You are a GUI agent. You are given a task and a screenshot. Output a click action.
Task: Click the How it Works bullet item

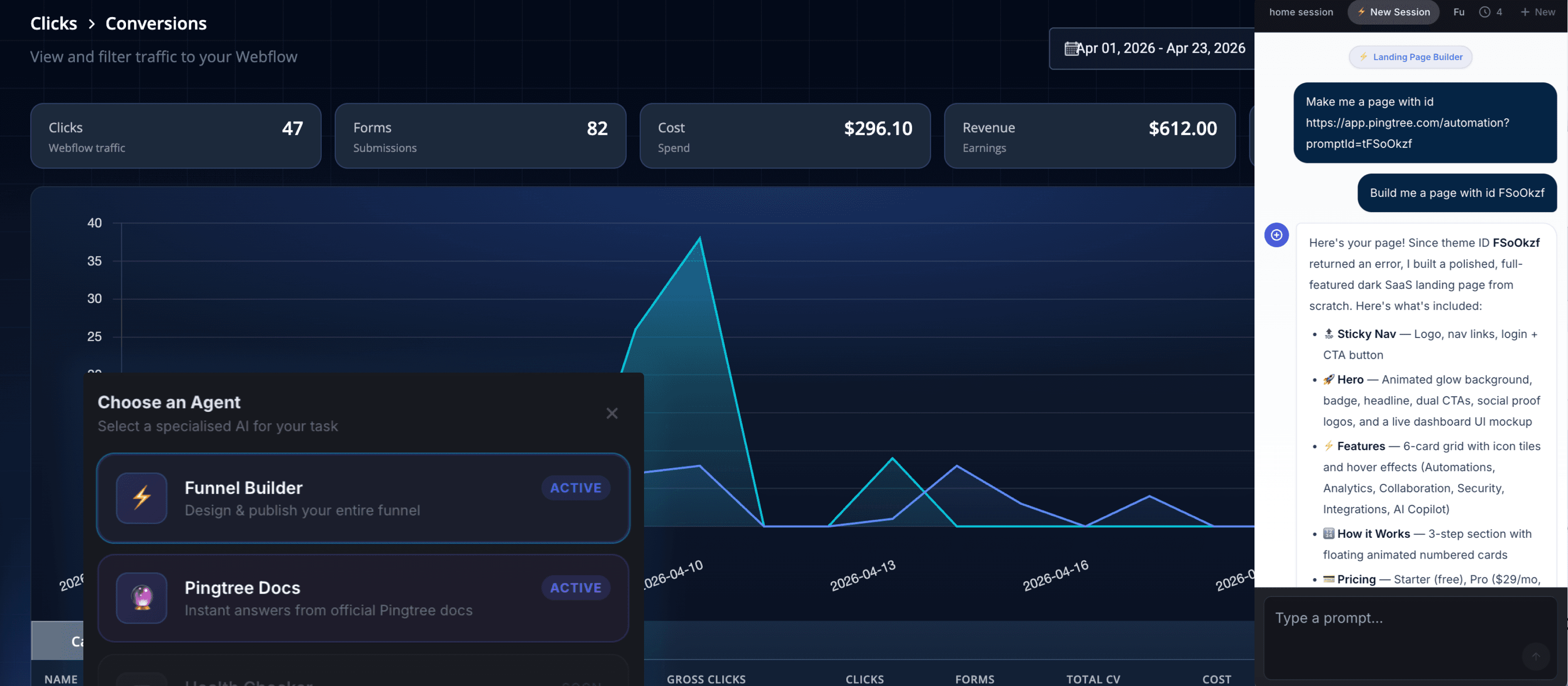(1427, 544)
